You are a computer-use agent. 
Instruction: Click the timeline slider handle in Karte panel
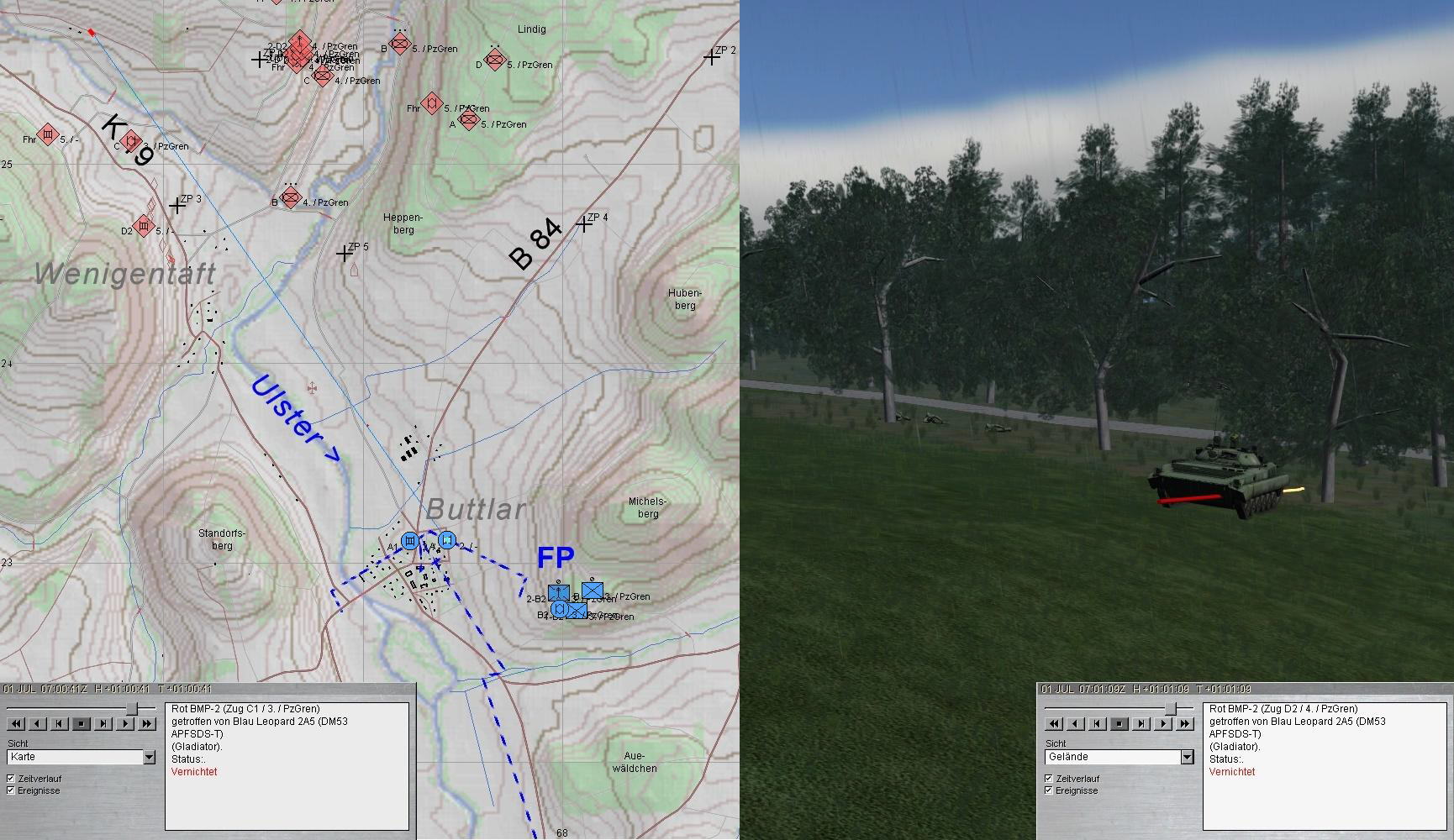coord(131,709)
